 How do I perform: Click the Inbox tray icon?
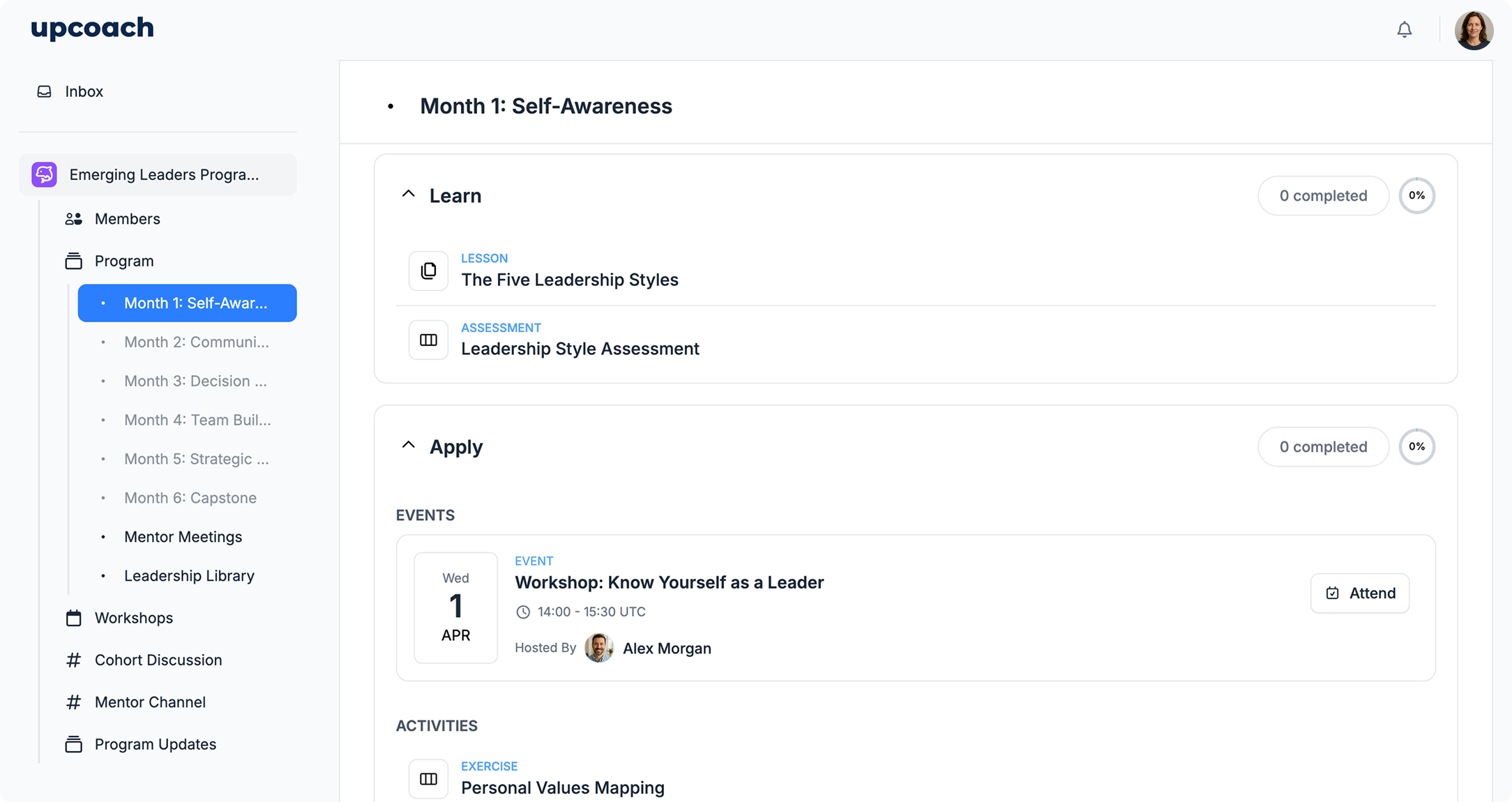coord(44,91)
